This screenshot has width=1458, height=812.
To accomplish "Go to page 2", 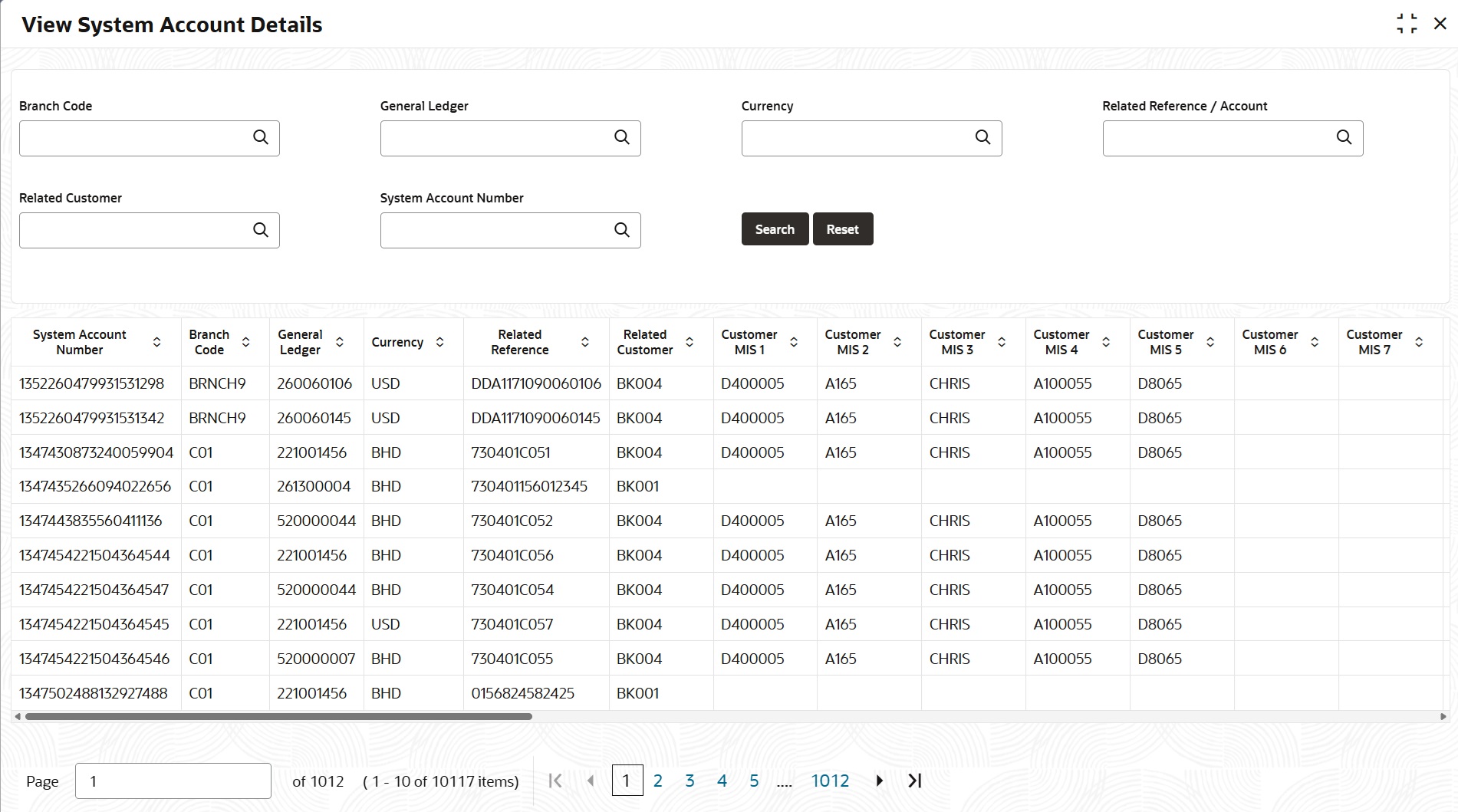I will (658, 781).
